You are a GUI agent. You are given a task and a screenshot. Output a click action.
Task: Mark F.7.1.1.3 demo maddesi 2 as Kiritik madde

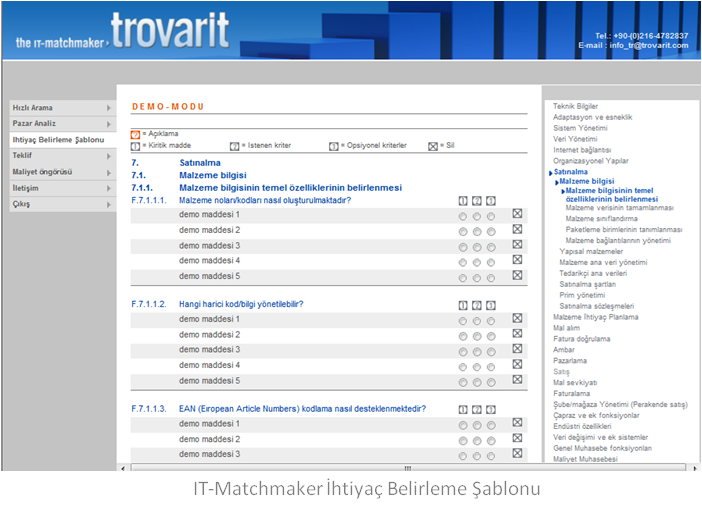pyautogui.click(x=463, y=441)
